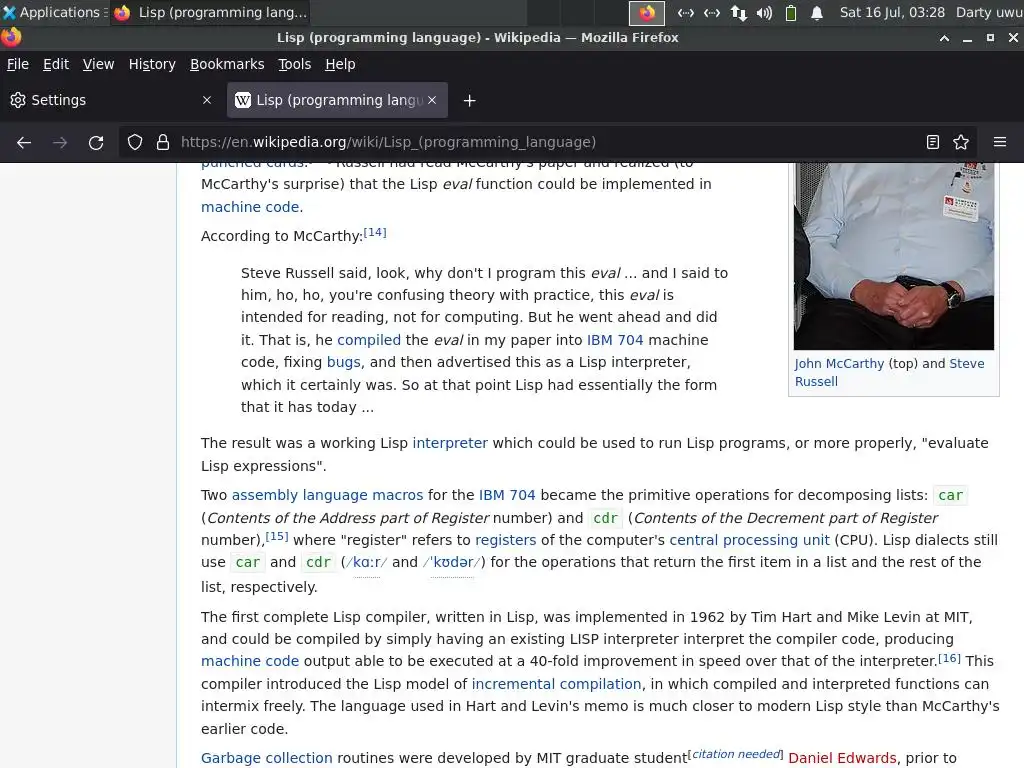Click the Darty uwu user label
1024x768 pixels.
pos(989,12)
